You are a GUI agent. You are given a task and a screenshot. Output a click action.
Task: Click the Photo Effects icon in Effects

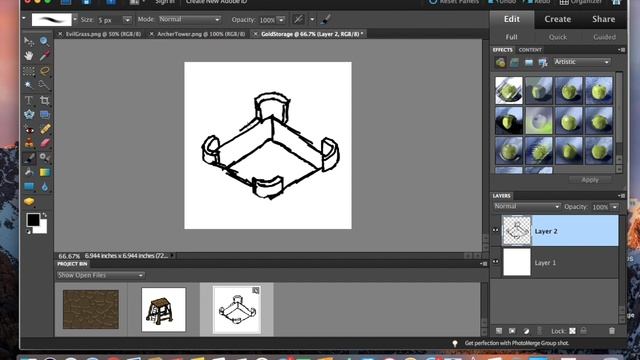click(529, 62)
